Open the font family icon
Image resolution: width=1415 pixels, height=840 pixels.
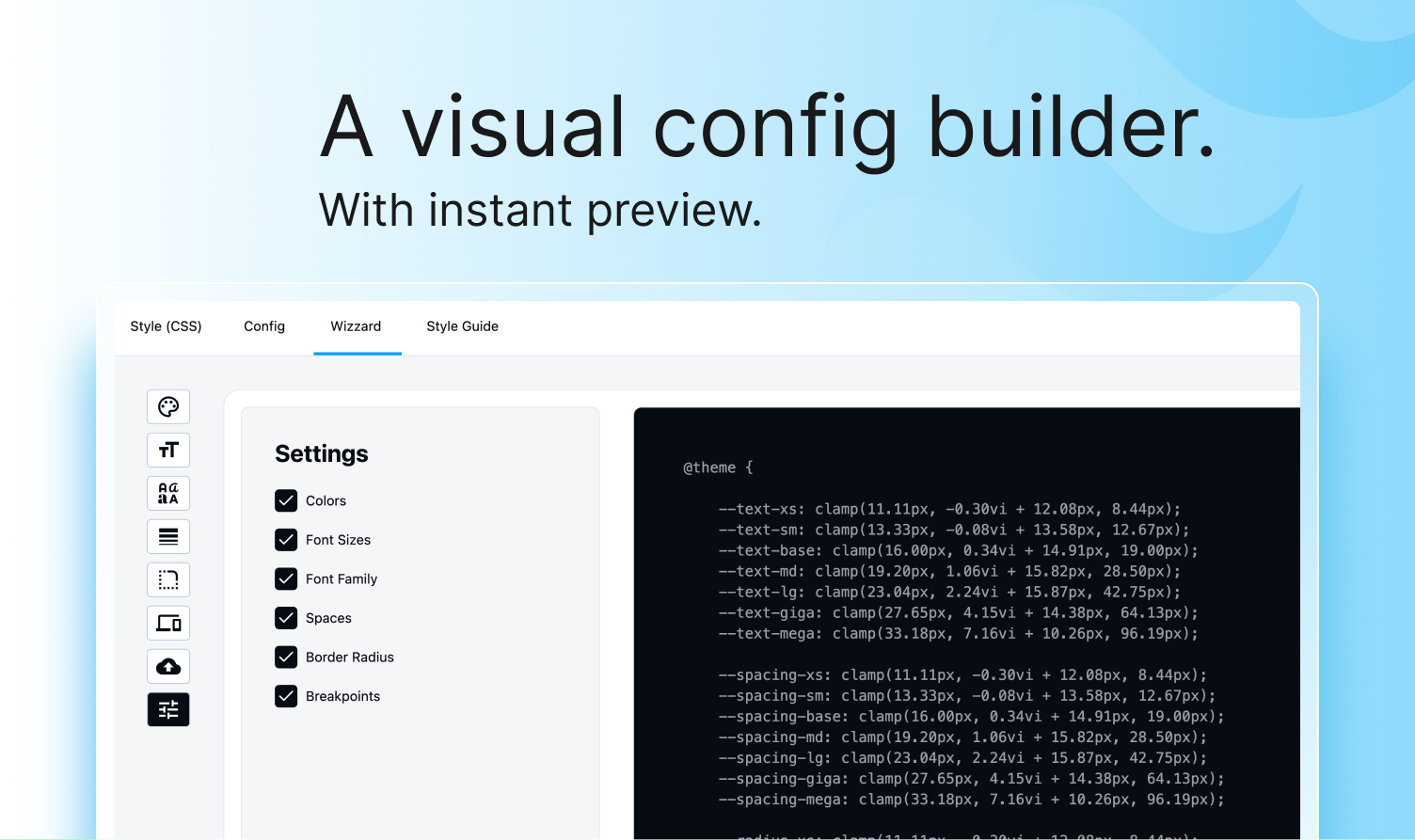pos(168,493)
